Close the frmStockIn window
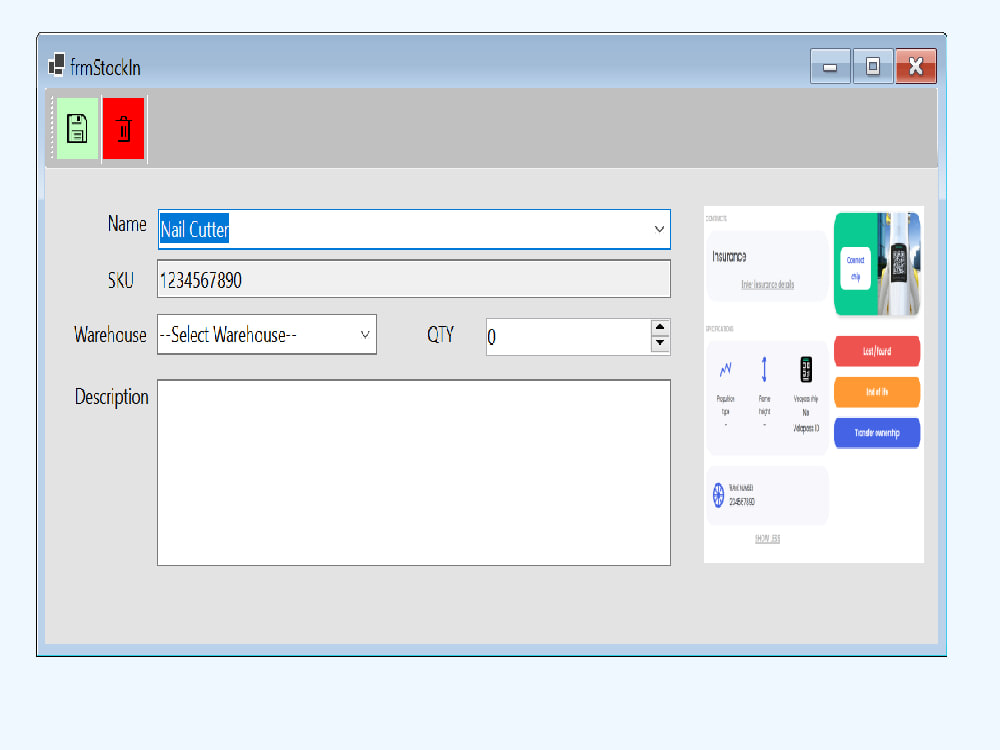 (x=916, y=66)
